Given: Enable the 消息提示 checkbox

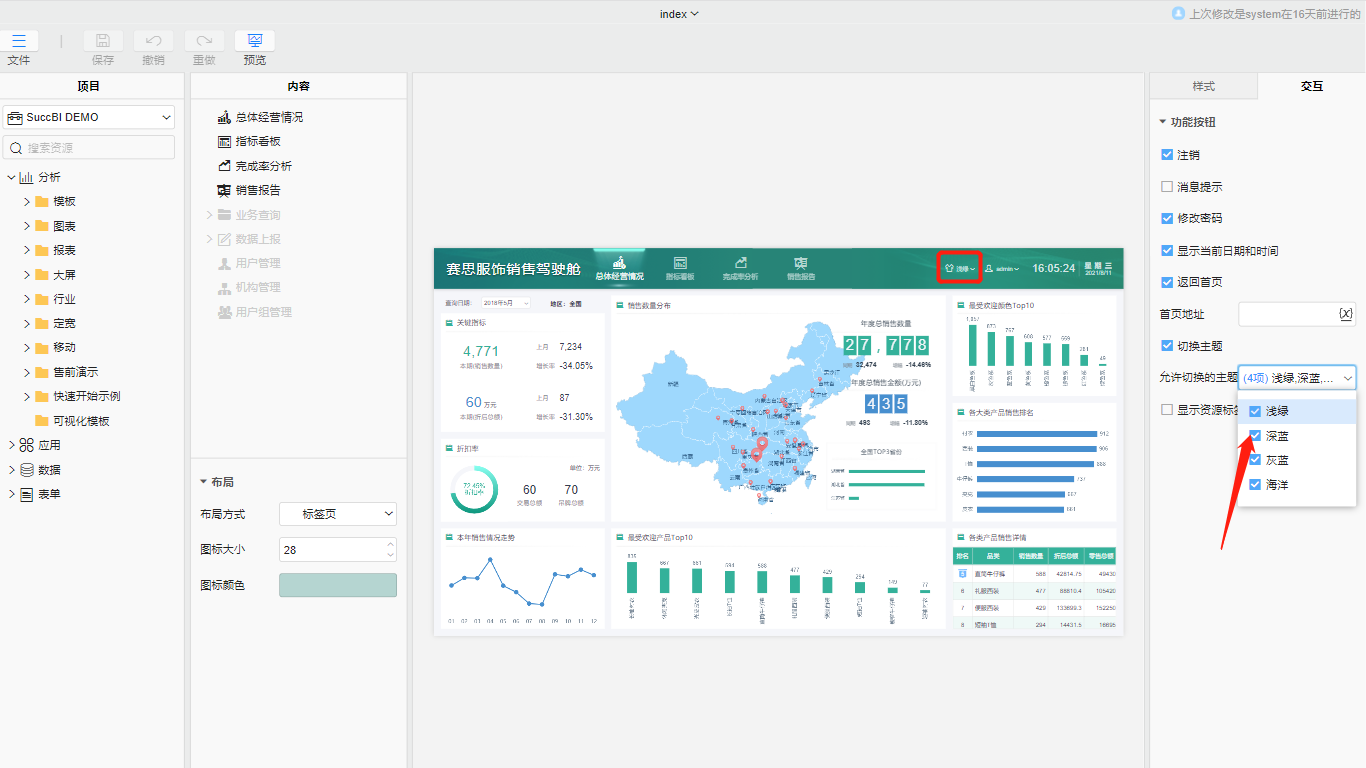Looking at the screenshot, I should tap(1166, 187).
